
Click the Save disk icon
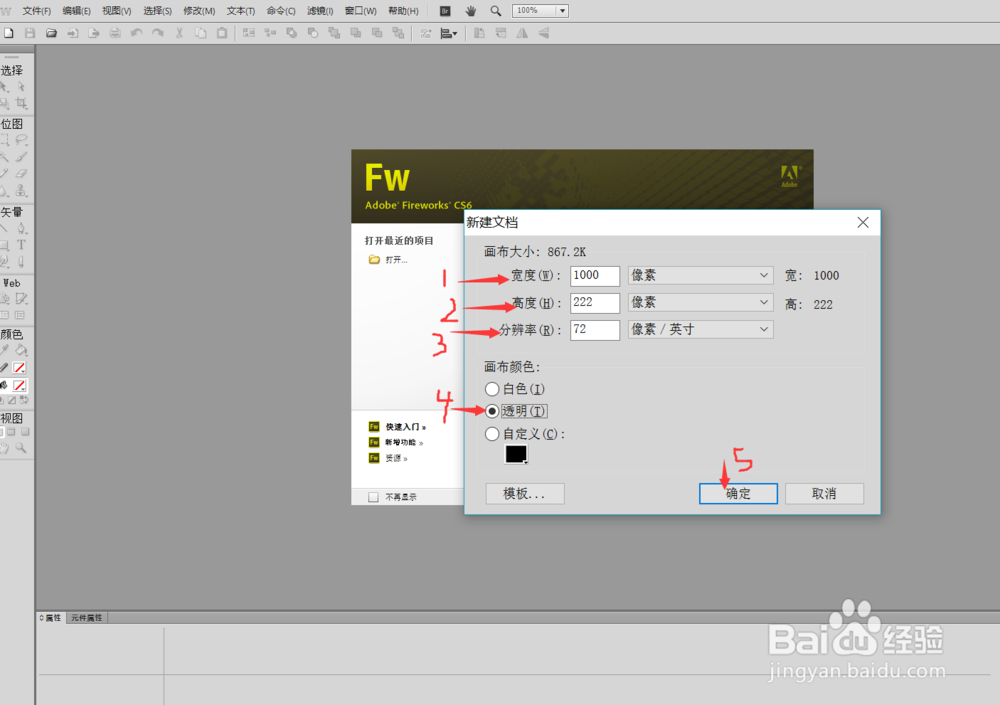29,33
